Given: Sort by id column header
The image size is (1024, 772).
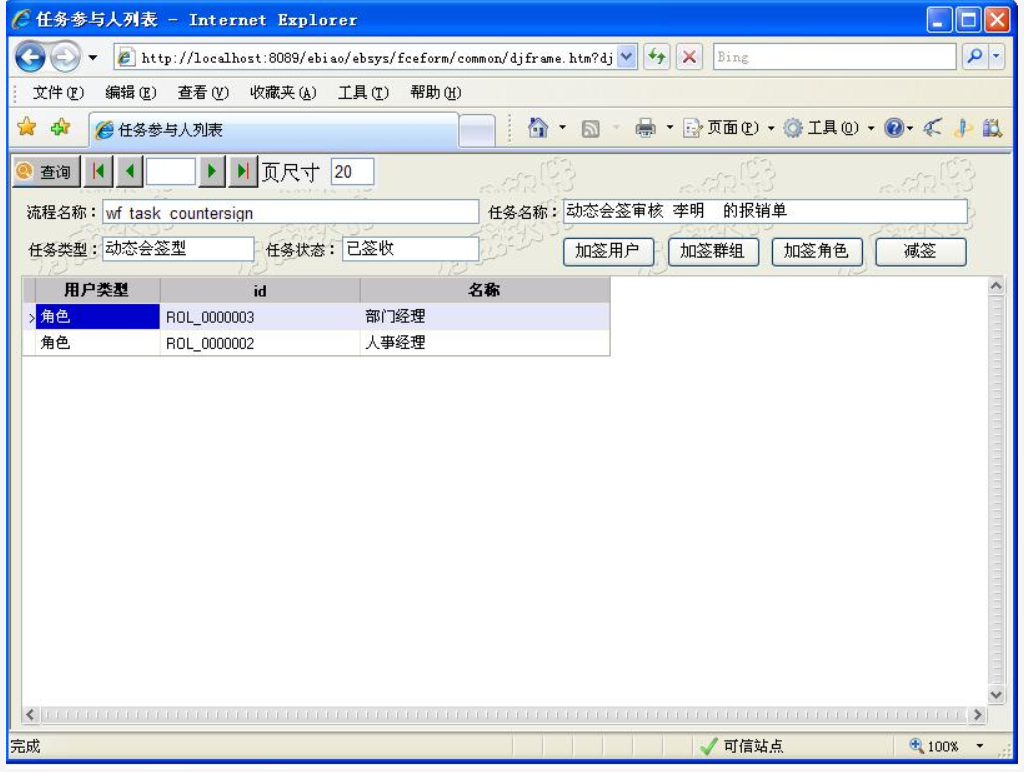Looking at the screenshot, I should tap(260, 290).
